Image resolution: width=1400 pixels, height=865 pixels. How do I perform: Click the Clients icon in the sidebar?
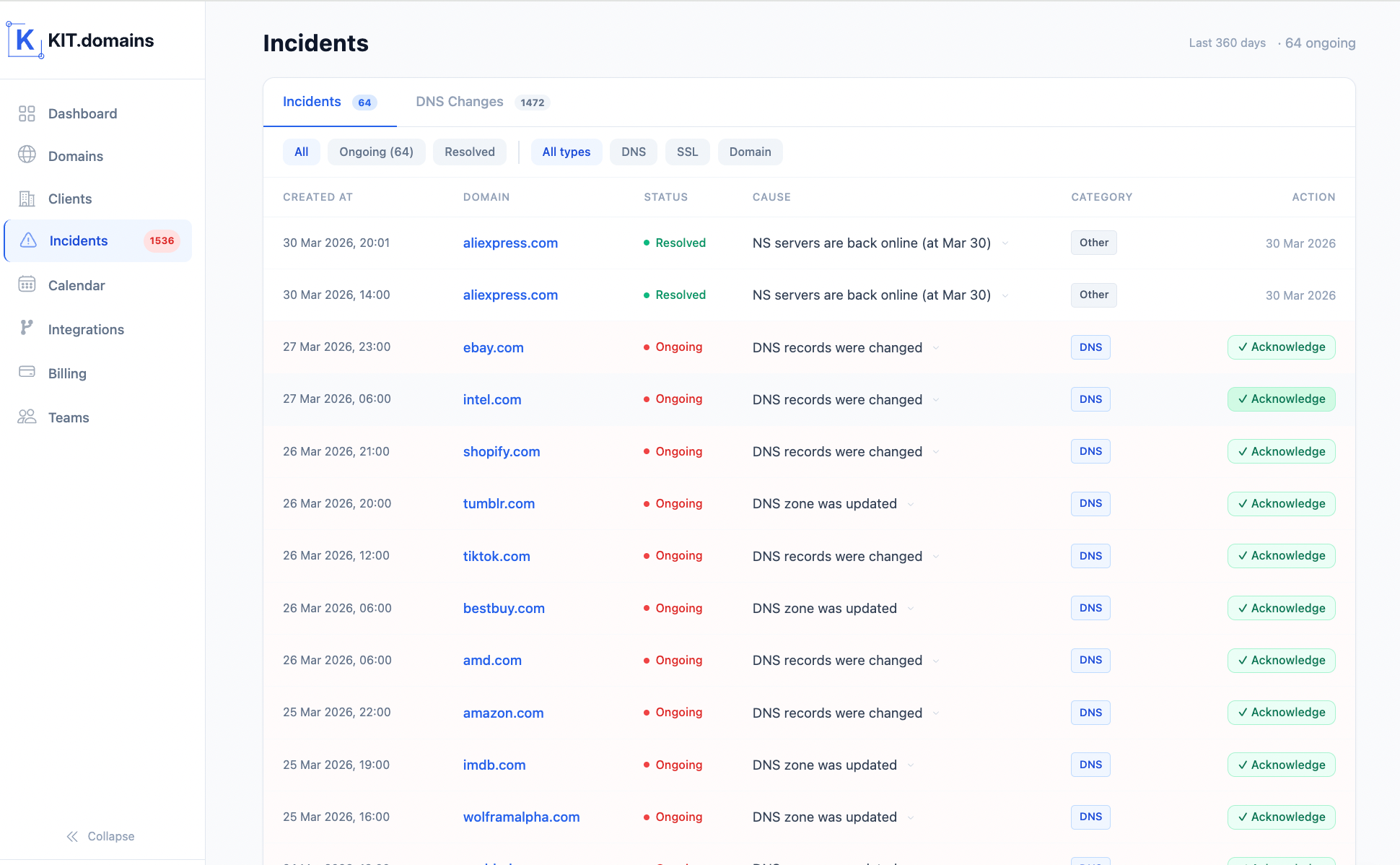[x=27, y=199]
